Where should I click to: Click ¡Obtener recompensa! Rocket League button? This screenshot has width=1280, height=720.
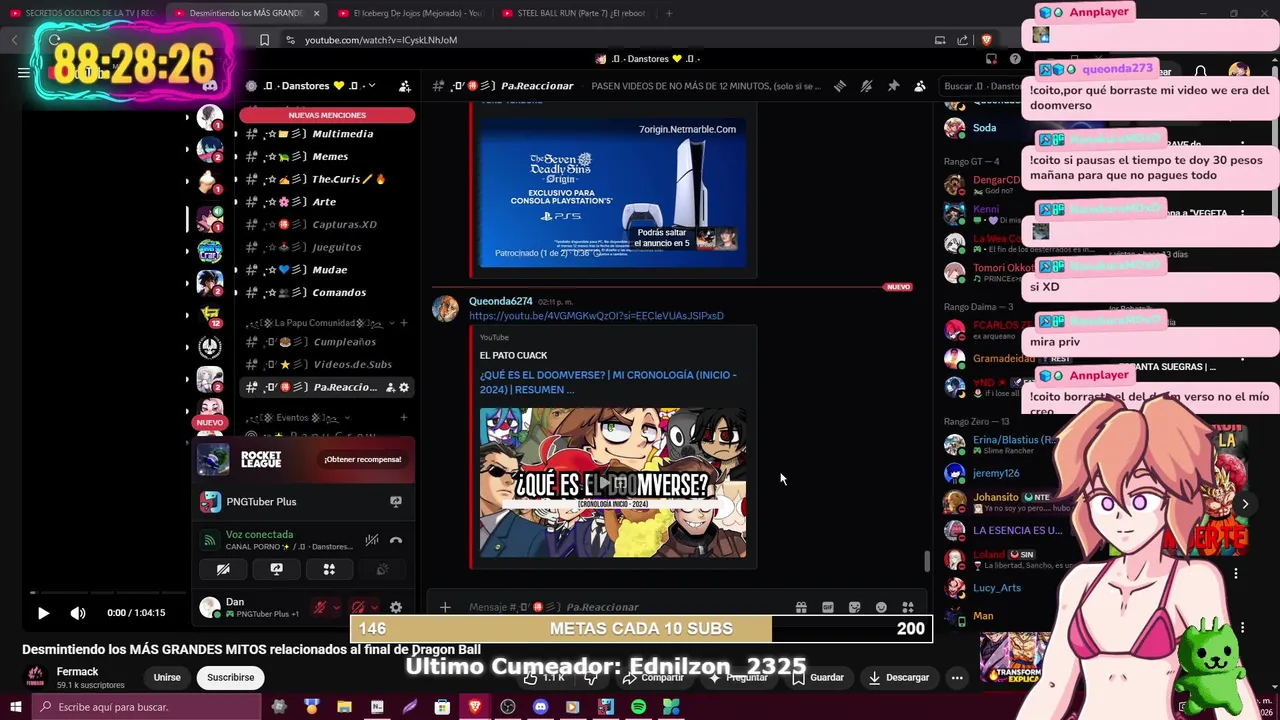[362, 459]
